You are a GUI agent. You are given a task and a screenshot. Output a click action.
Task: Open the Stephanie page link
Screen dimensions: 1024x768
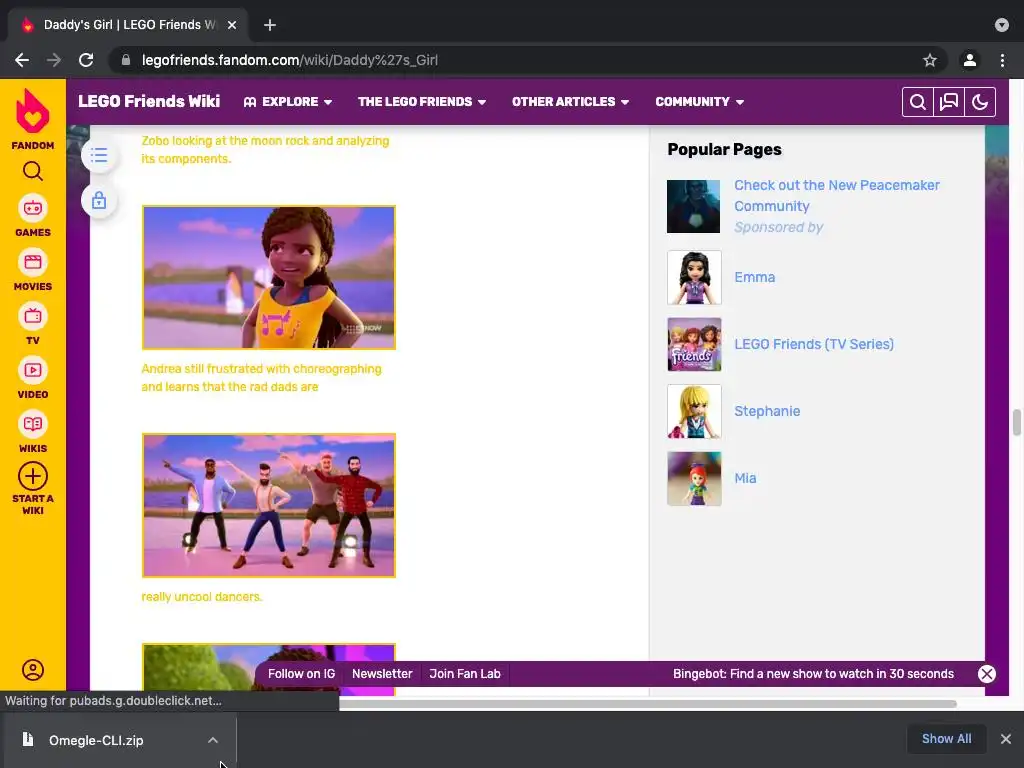tap(767, 411)
